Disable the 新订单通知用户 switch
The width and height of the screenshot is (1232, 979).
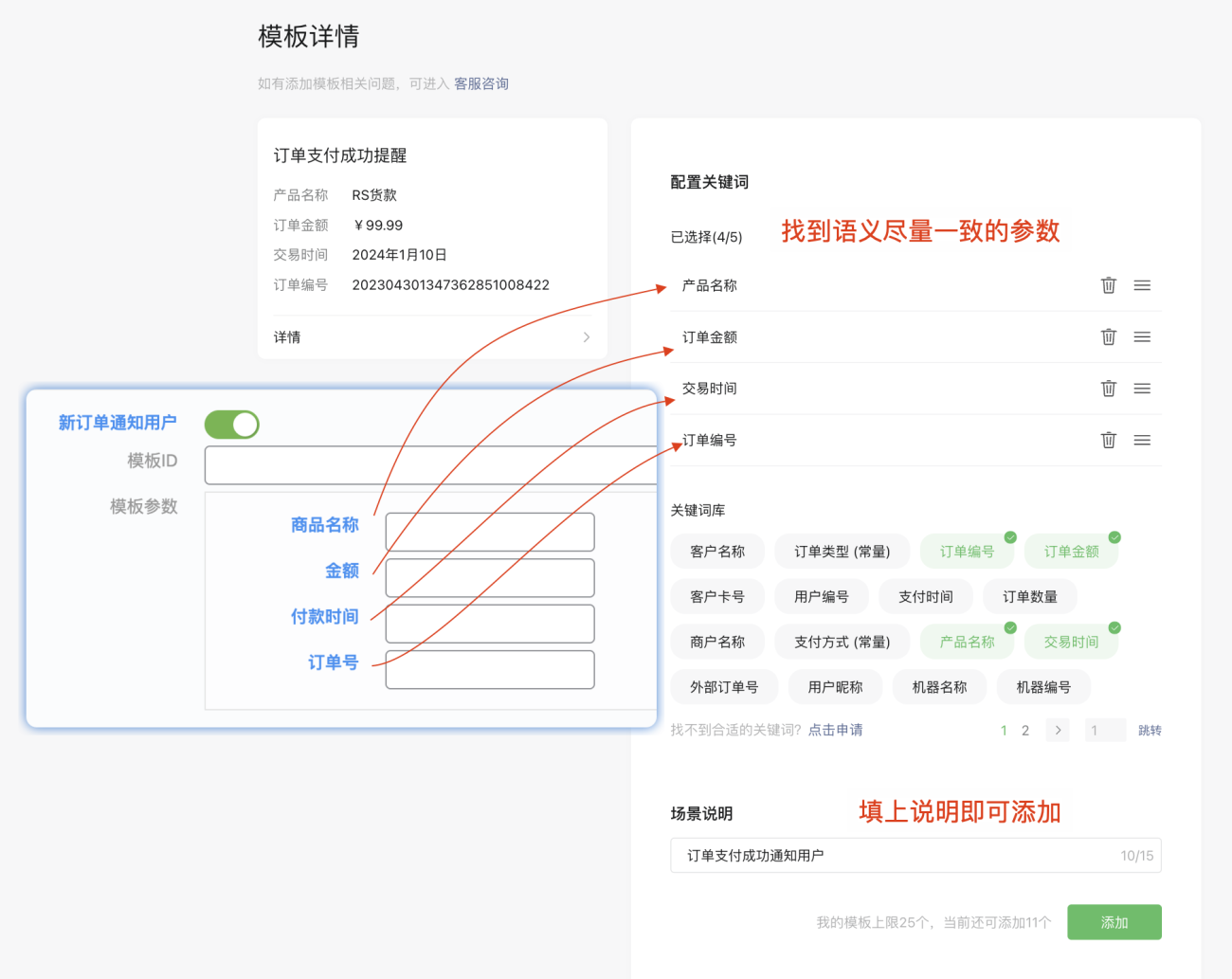(232, 424)
